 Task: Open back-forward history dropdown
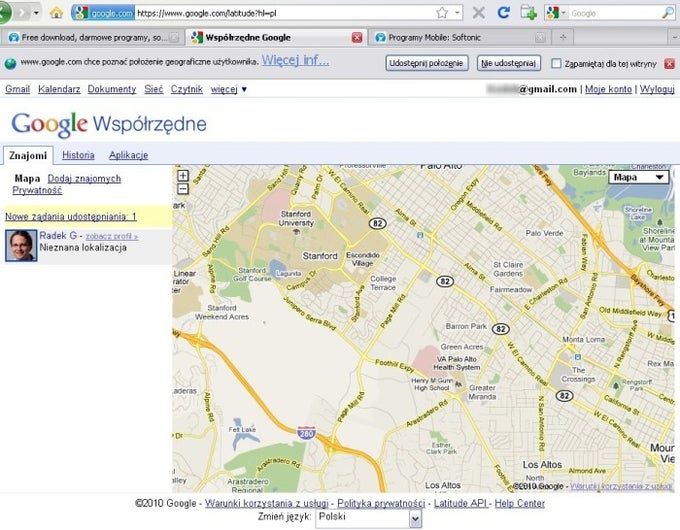(x=36, y=13)
